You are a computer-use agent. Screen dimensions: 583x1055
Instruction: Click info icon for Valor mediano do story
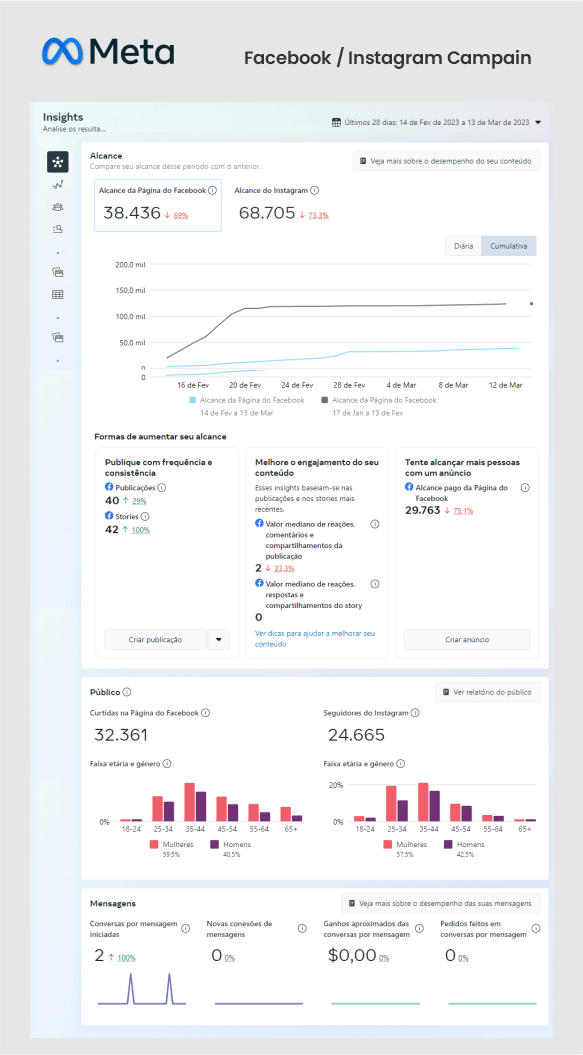375,584
